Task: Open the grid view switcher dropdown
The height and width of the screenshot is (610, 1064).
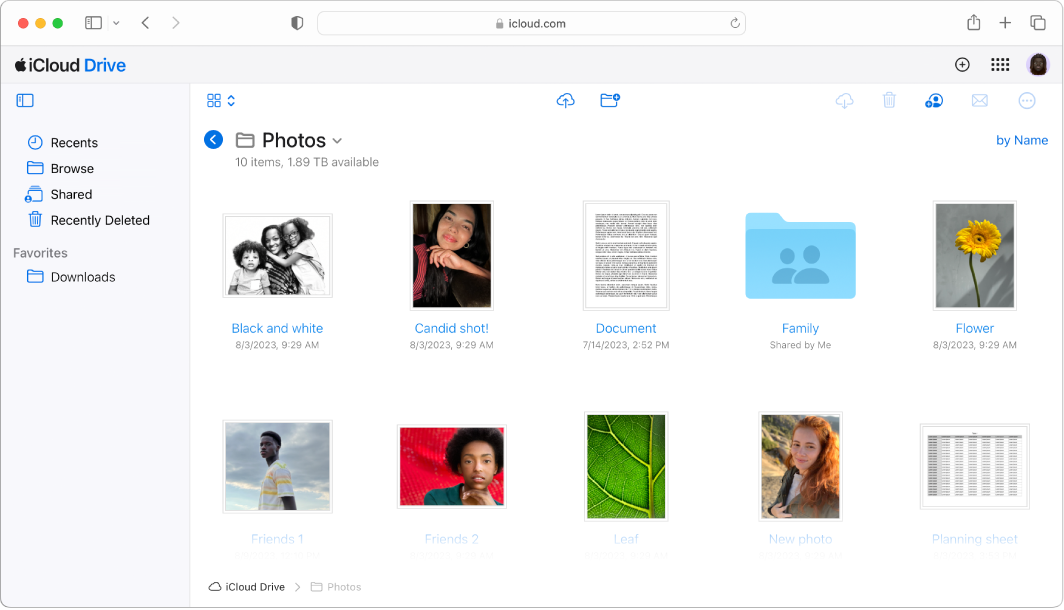Action: point(221,100)
